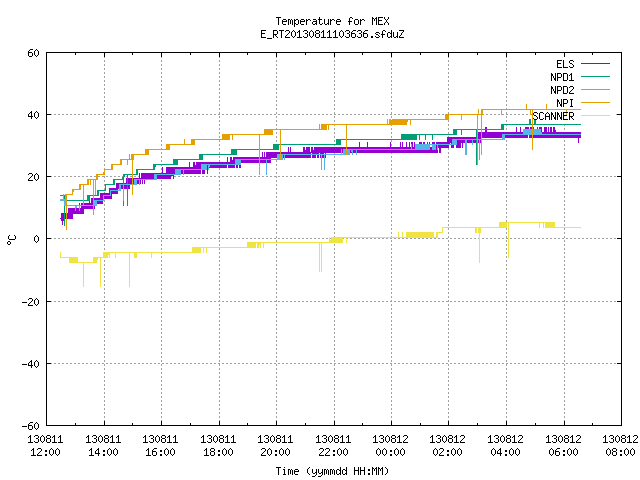Click the °C y-axis unit label

(11, 240)
